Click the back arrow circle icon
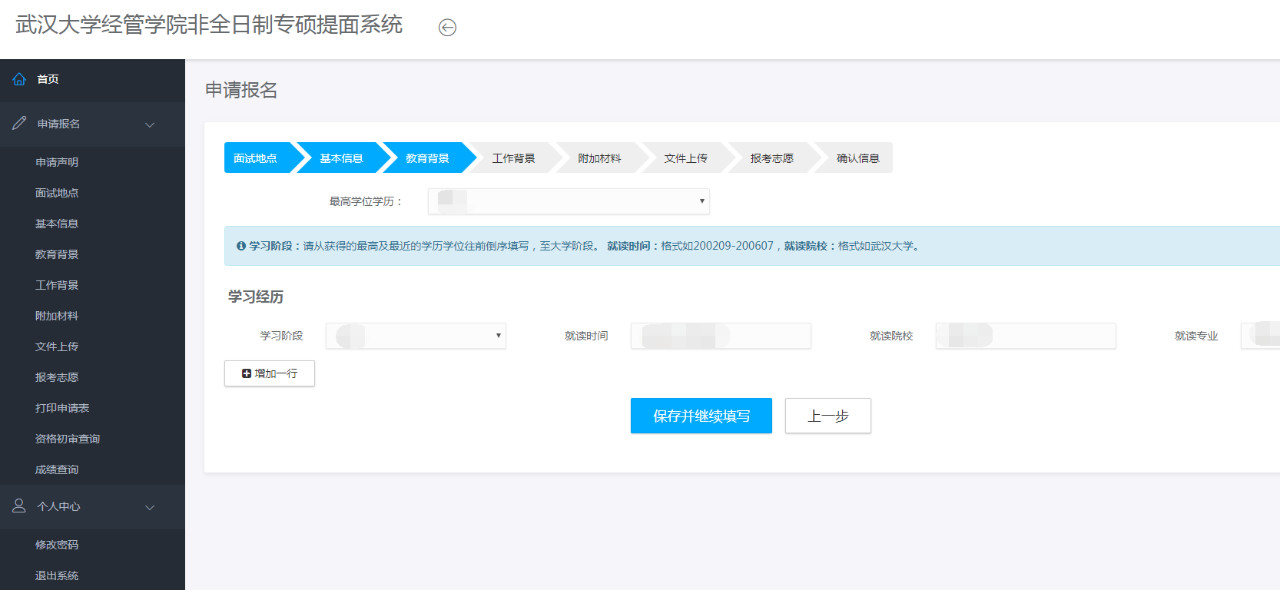Viewport: 1280px width, 590px height. pyautogui.click(x=448, y=28)
